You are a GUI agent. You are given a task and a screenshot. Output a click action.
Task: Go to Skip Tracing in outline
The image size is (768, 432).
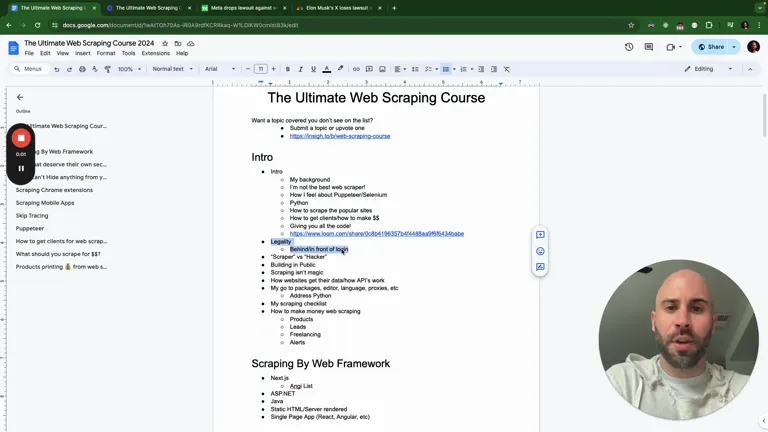[x=32, y=216]
